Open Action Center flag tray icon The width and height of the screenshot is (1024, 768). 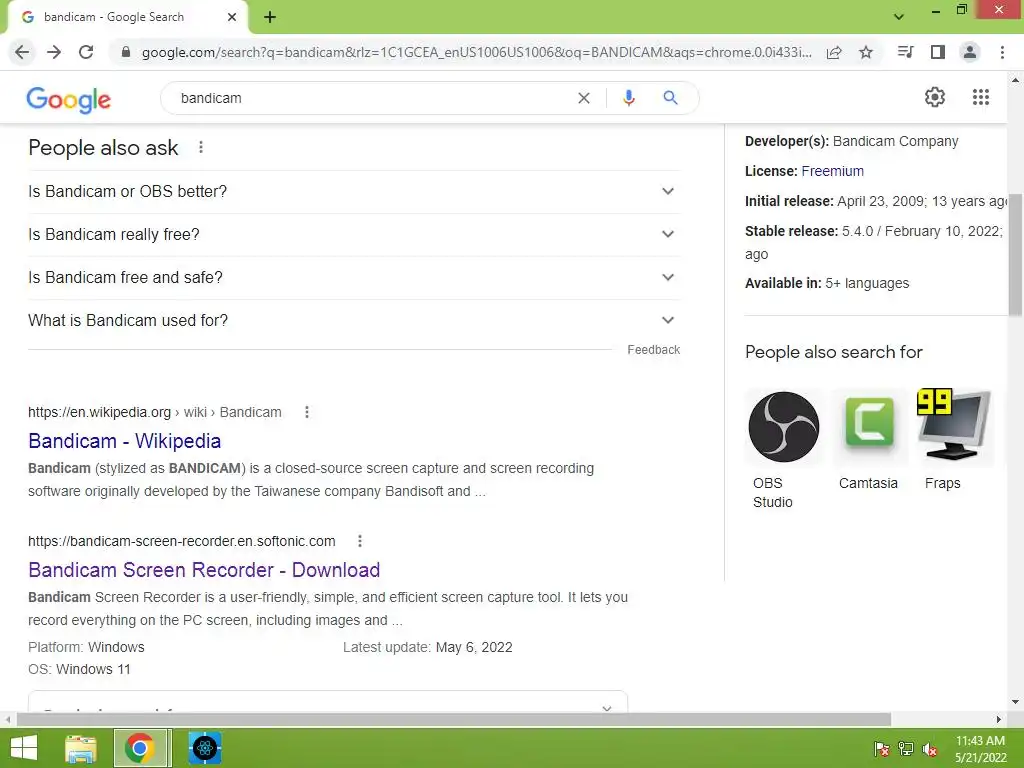pyautogui.click(x=882, y=749)
